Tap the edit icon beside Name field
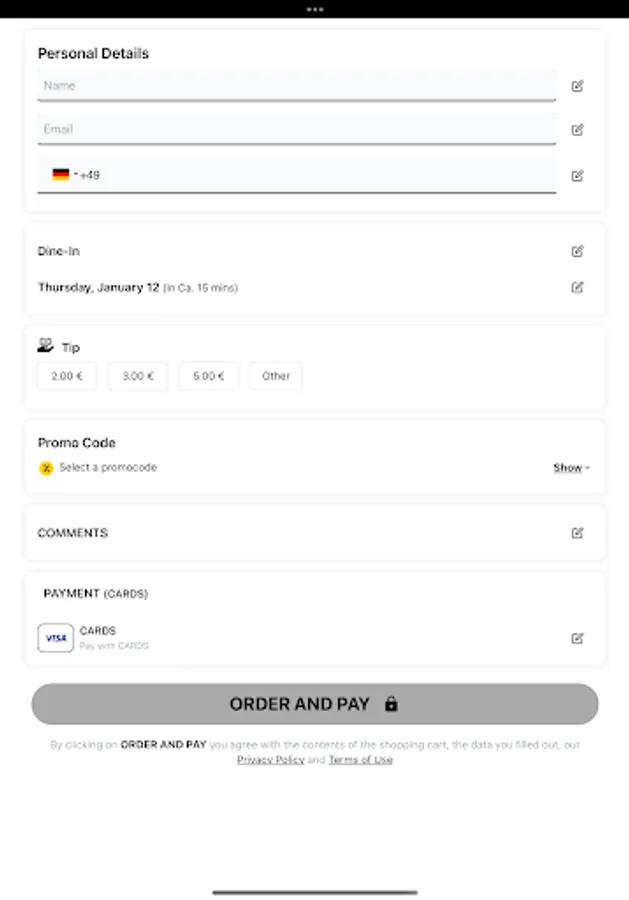The image size is (629, 900). pos(577,86)
